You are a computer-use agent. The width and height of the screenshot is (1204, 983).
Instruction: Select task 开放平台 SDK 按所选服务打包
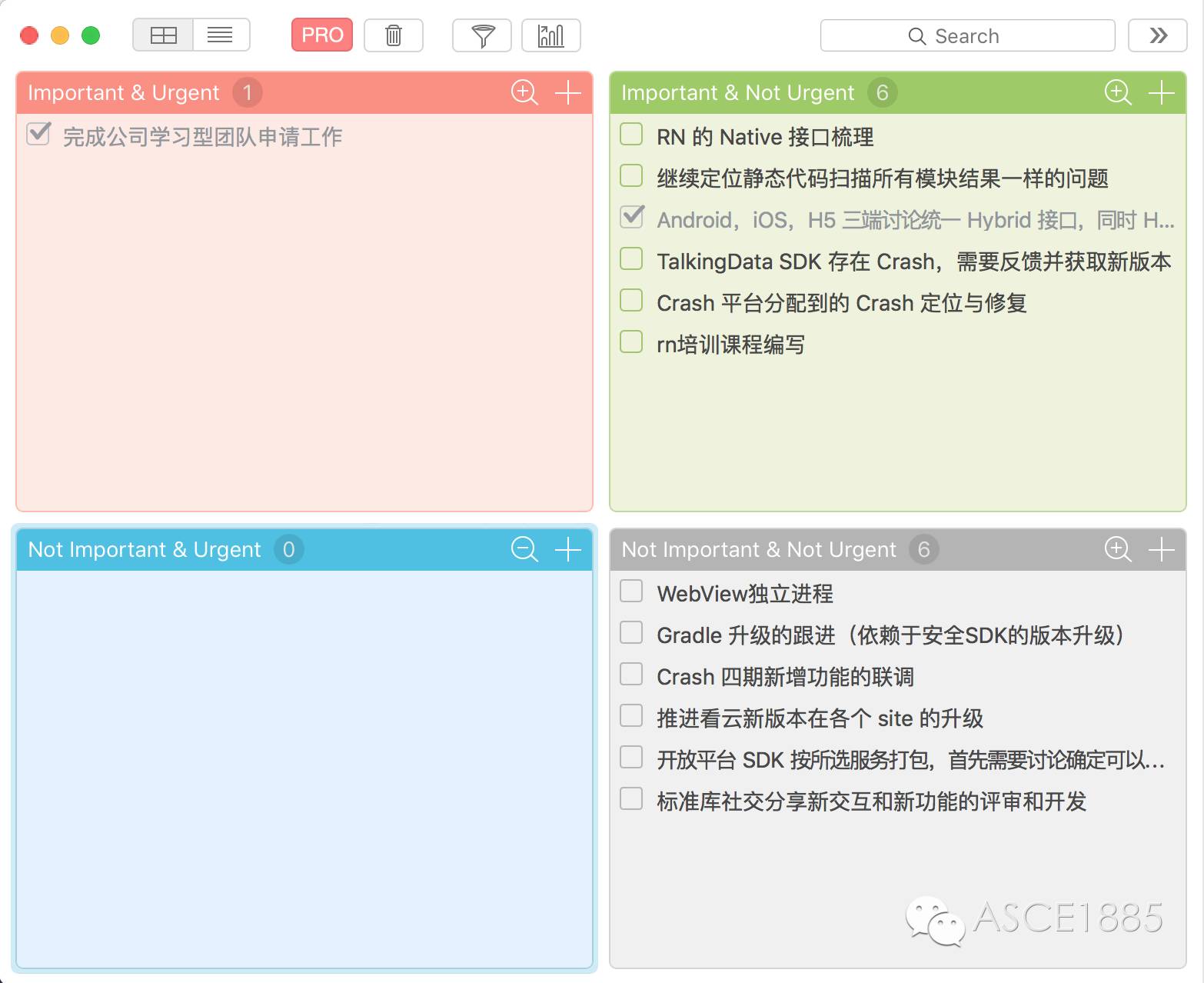tap(911, 760)
